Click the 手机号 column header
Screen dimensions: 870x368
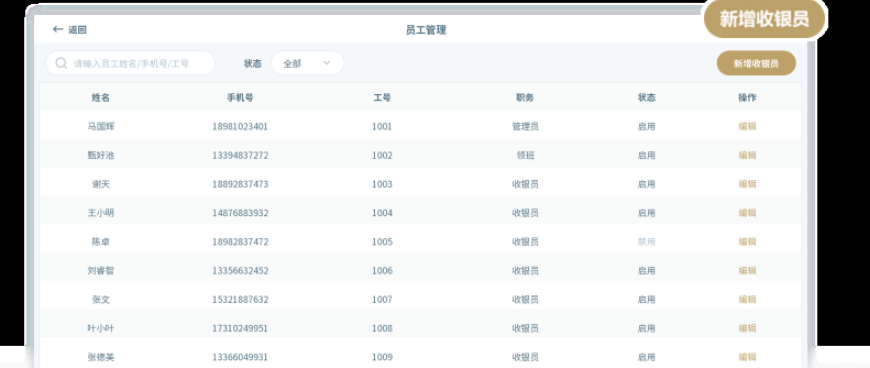coord(240,98)
